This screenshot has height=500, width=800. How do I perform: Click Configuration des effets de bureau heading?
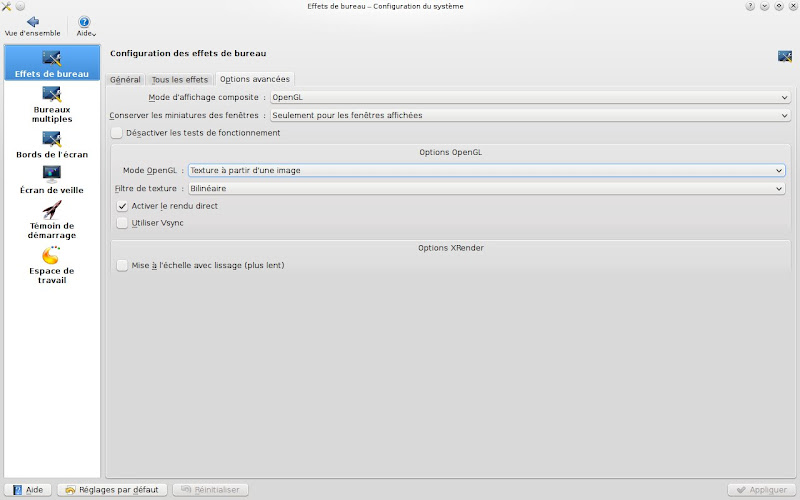[x=188, y=53]
